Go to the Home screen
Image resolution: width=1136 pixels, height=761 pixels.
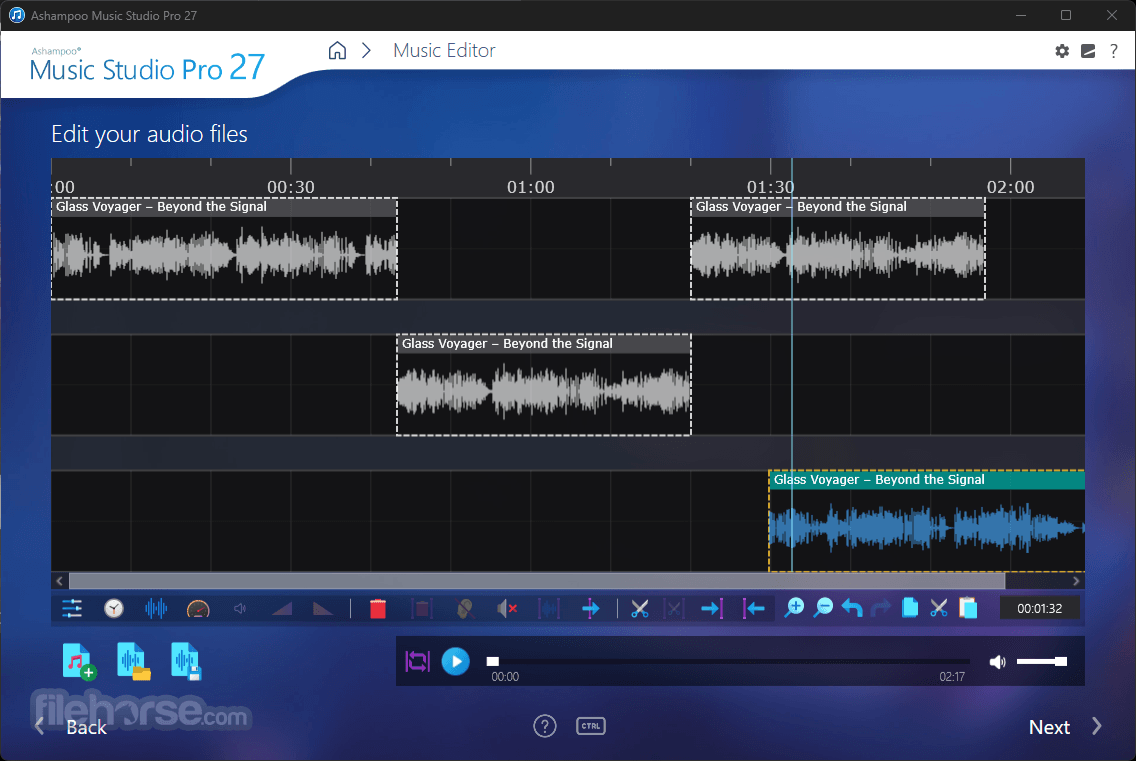pyautogui.click(x=337, y=50)
